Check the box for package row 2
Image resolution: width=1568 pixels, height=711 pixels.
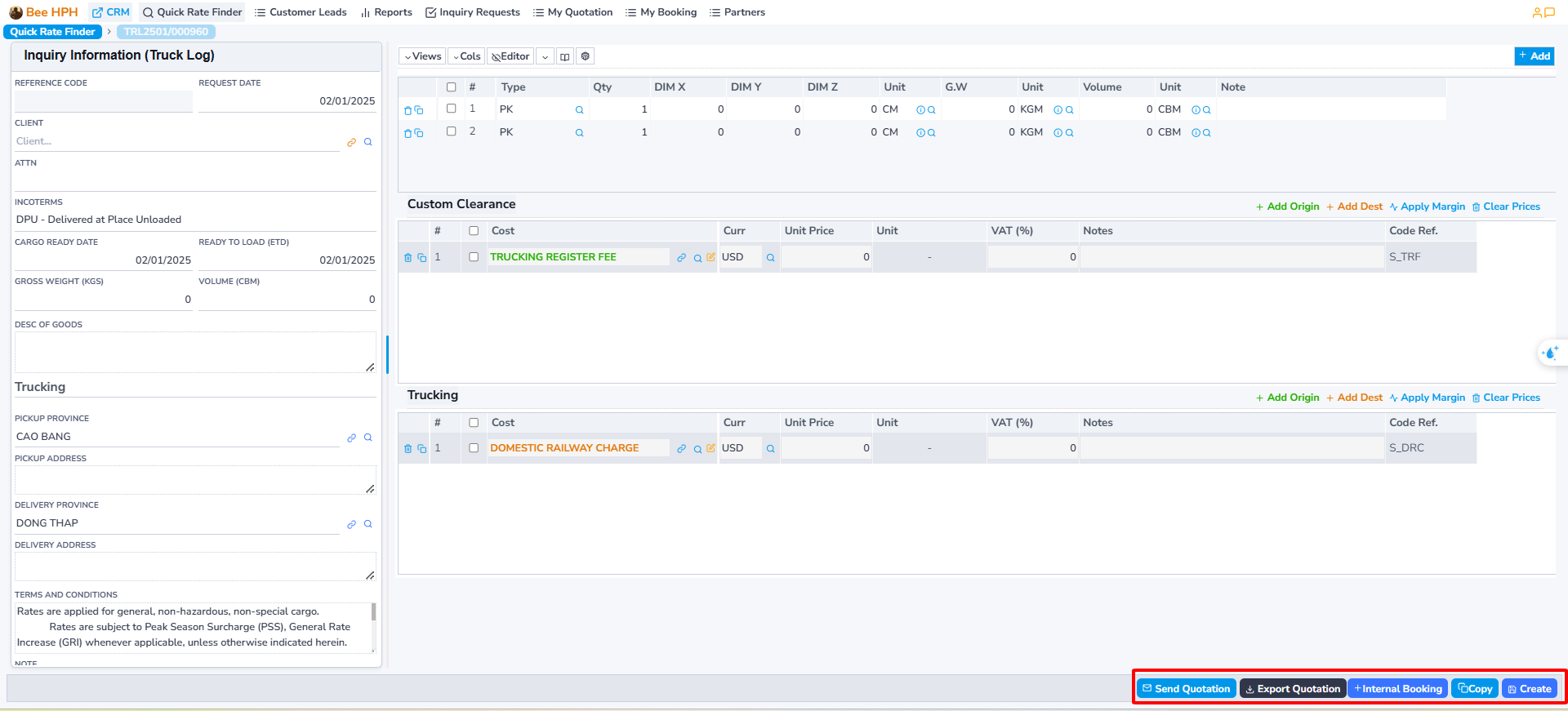451,131
